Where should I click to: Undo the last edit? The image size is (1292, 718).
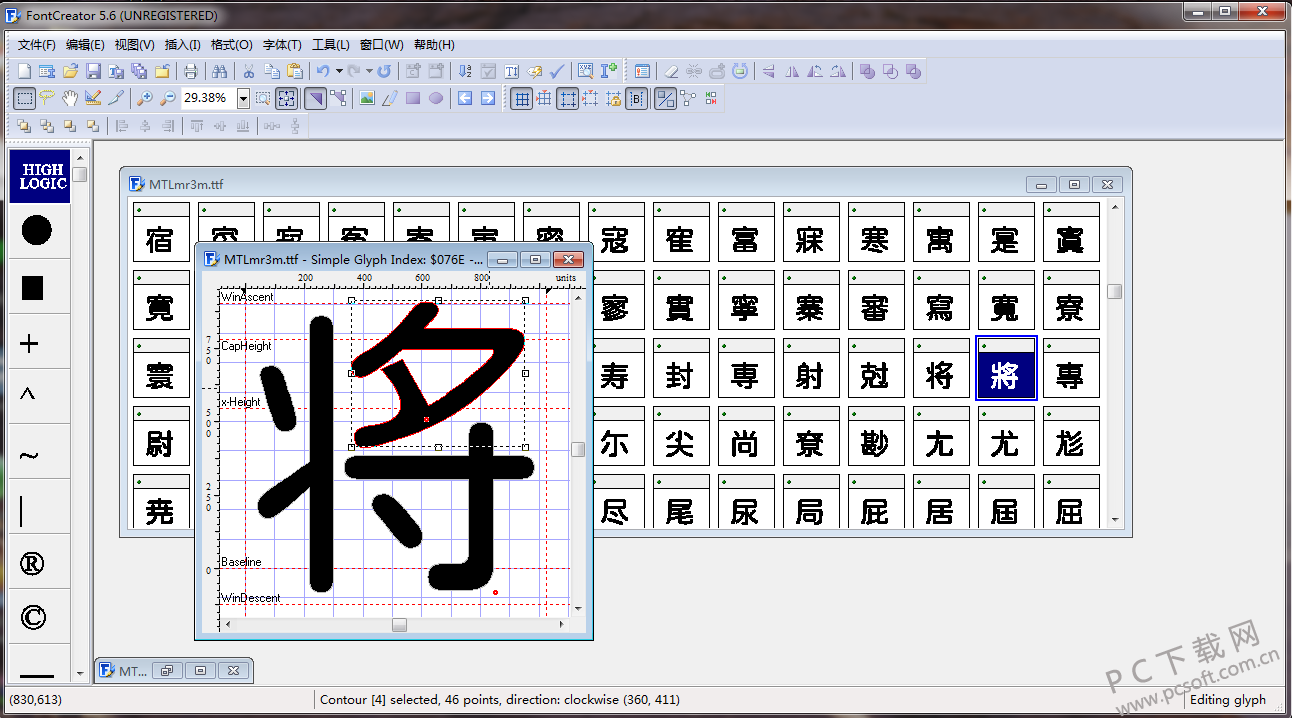[x=323, y=71]
